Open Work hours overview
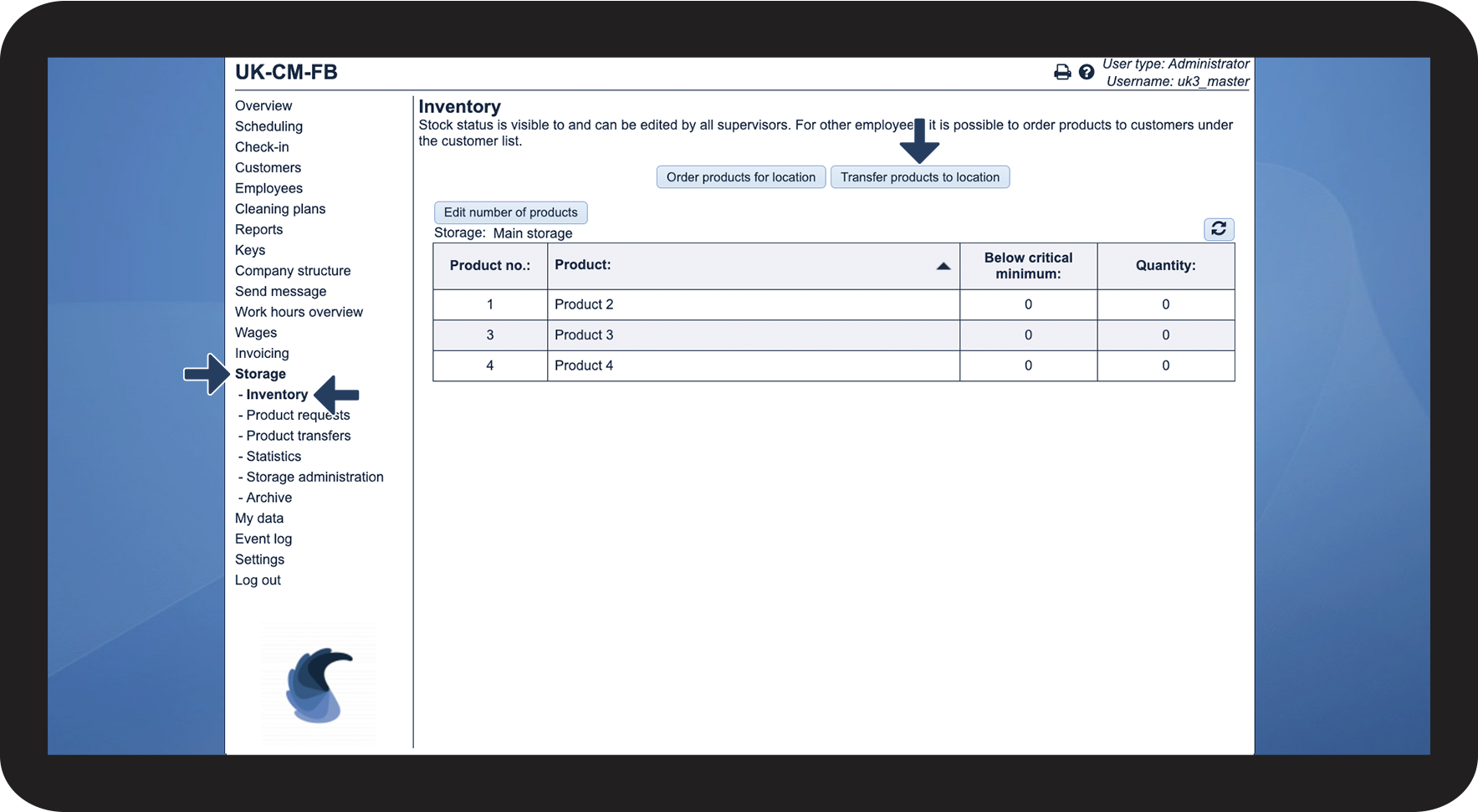 click(299, 312)
